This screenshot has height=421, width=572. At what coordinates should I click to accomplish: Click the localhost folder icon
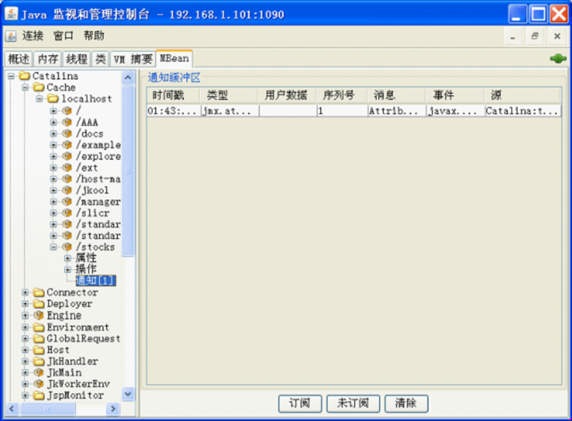[x=53, y=99]
